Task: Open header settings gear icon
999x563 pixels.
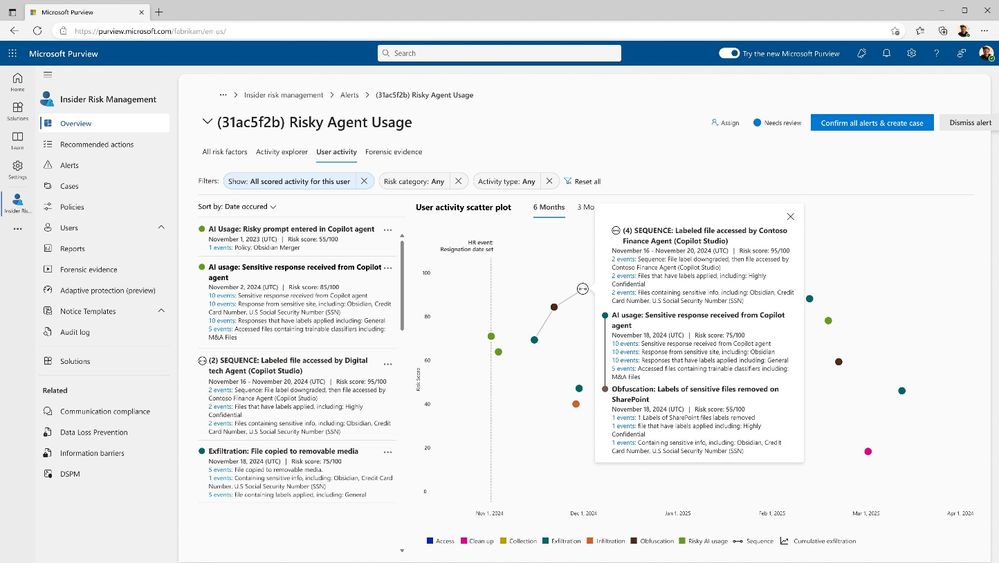Action: point(911,53)
